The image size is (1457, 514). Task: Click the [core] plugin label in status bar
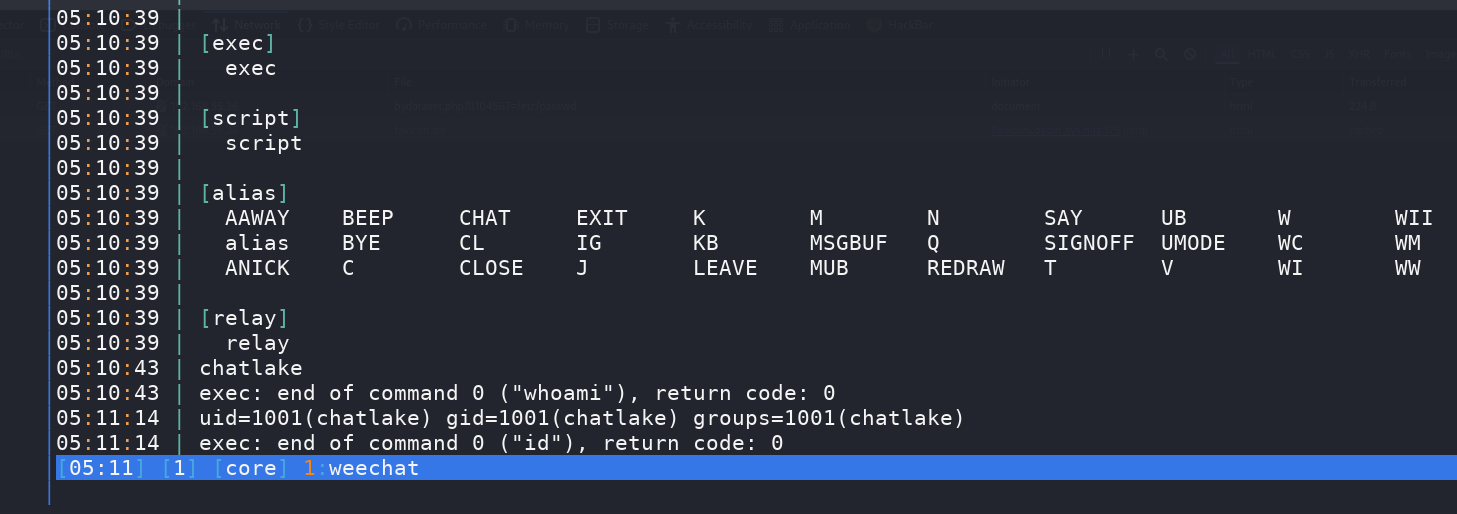[x=251, y=468]
